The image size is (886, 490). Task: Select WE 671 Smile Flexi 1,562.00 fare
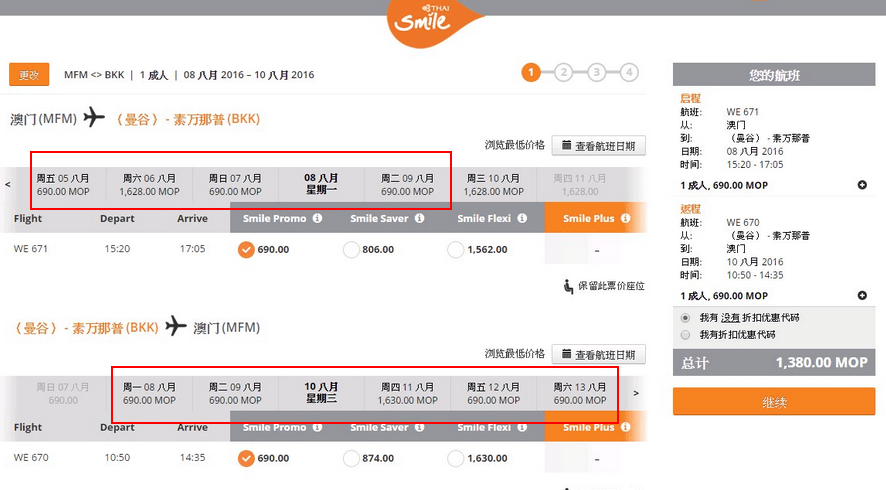(455, 249)
